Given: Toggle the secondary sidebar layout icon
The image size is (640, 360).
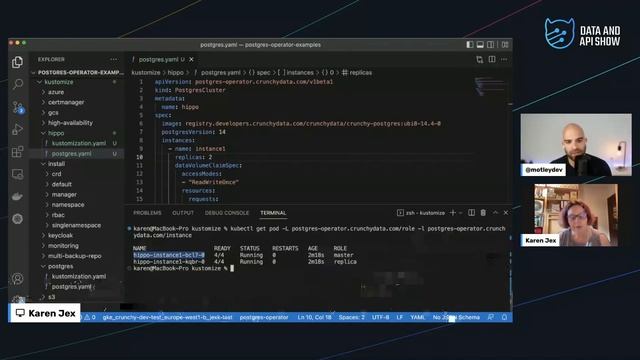Looking at the screenshot, I should pyautogui.click(x=491, y=44).
